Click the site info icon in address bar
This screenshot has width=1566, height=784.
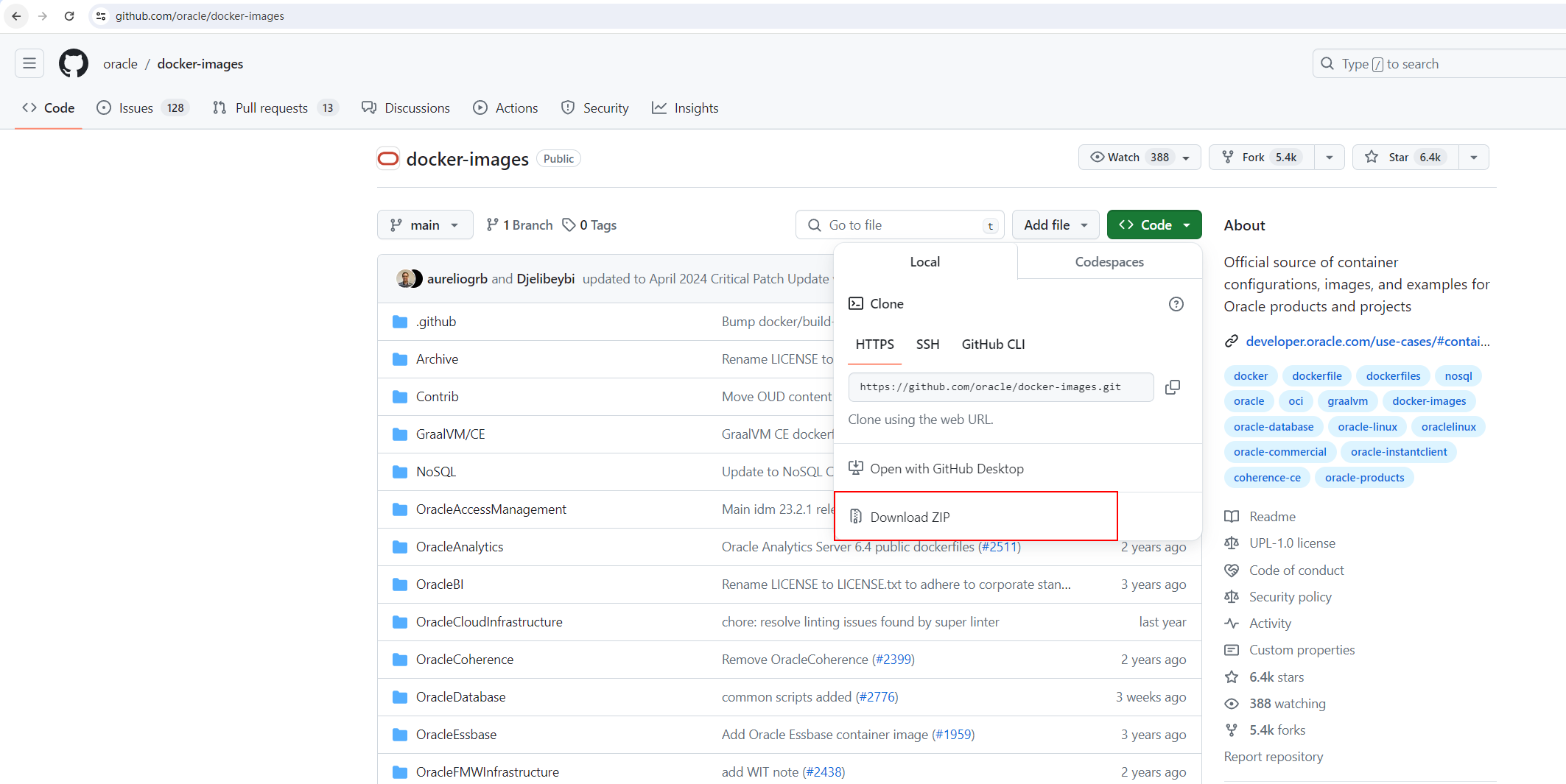[101, 15]
